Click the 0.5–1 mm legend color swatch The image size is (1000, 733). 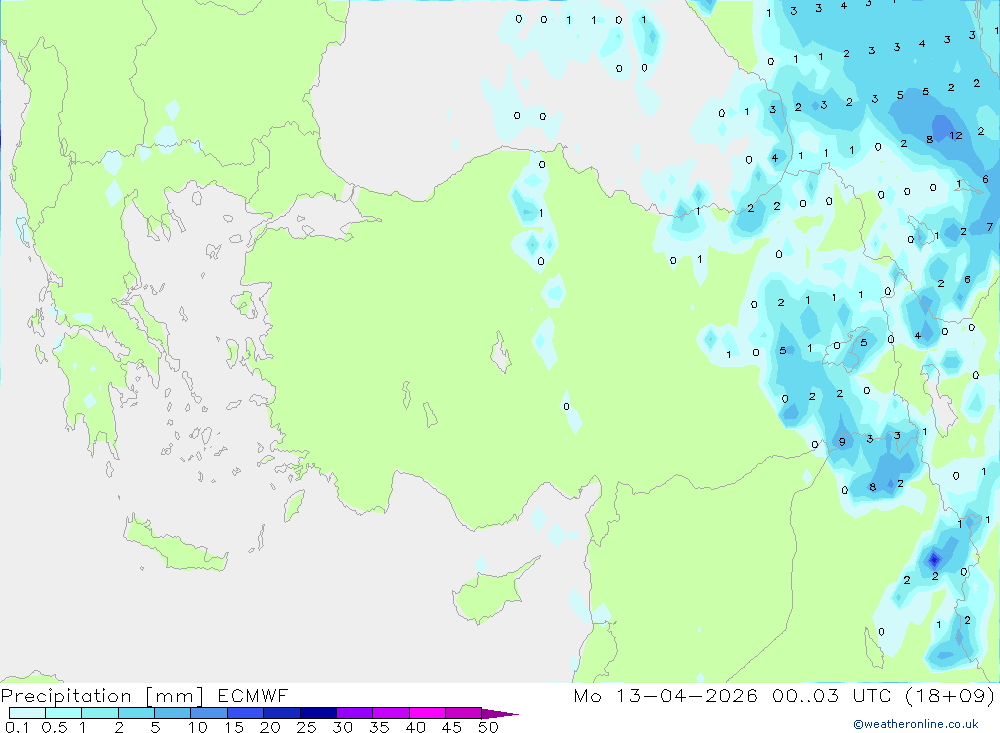coord(63,713)
